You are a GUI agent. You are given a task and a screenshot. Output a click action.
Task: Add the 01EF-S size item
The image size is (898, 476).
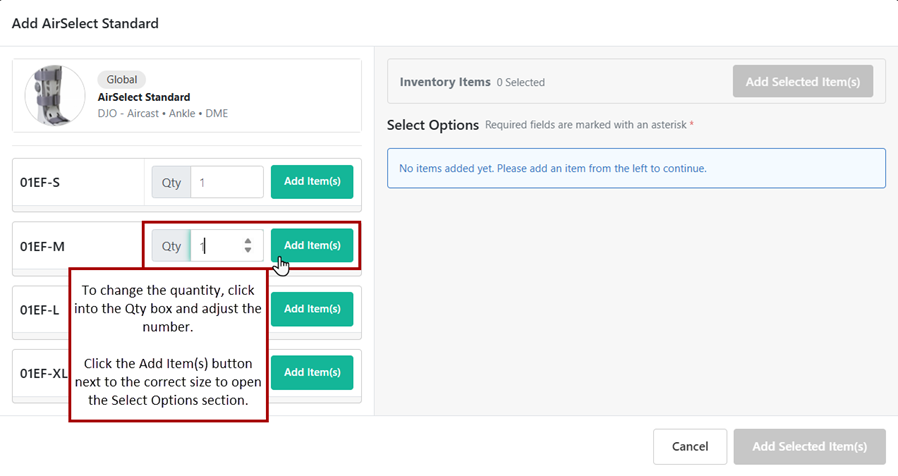tap(312, 182)
